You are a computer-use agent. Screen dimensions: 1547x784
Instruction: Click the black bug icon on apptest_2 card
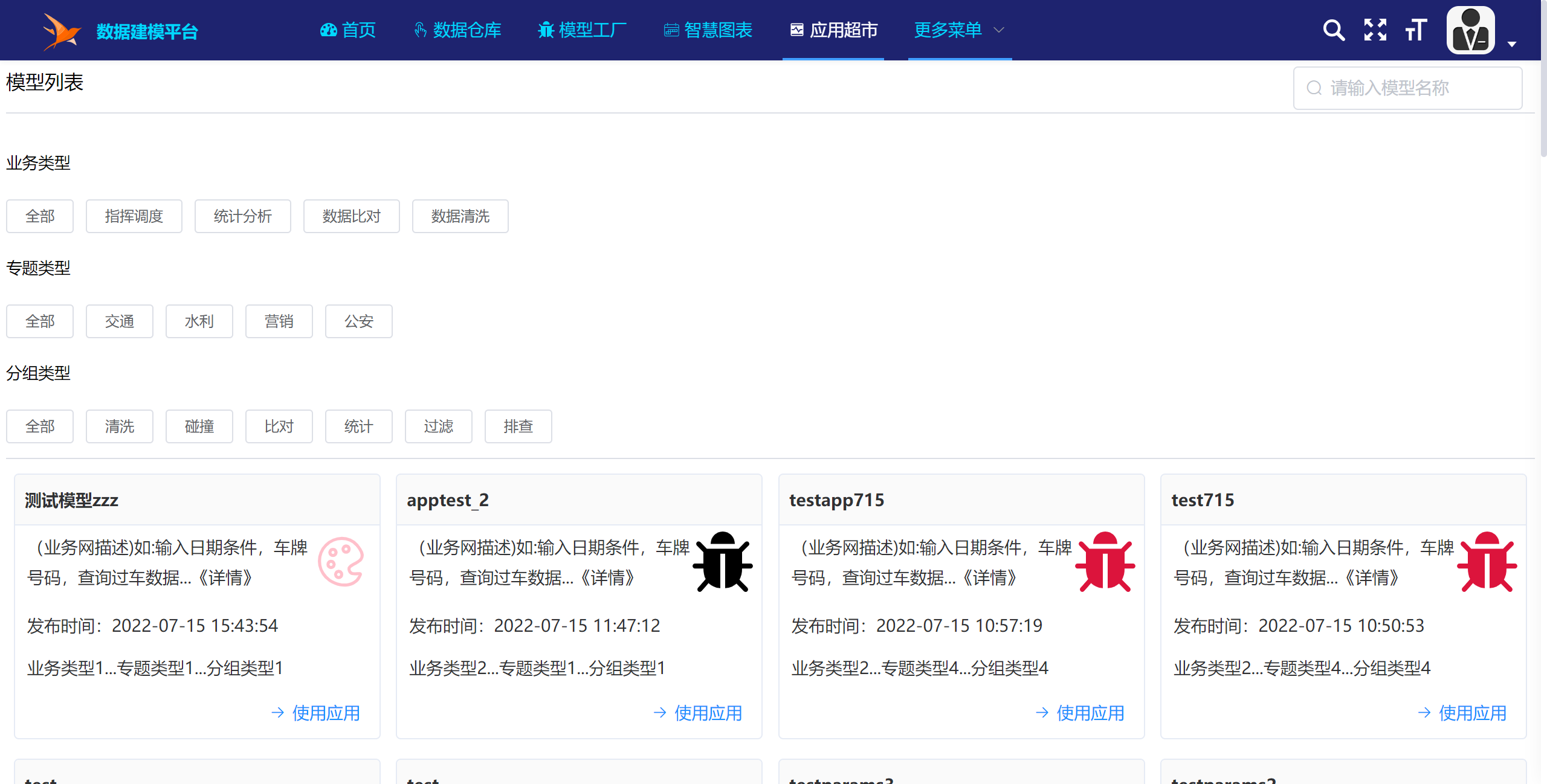(722, 562)
